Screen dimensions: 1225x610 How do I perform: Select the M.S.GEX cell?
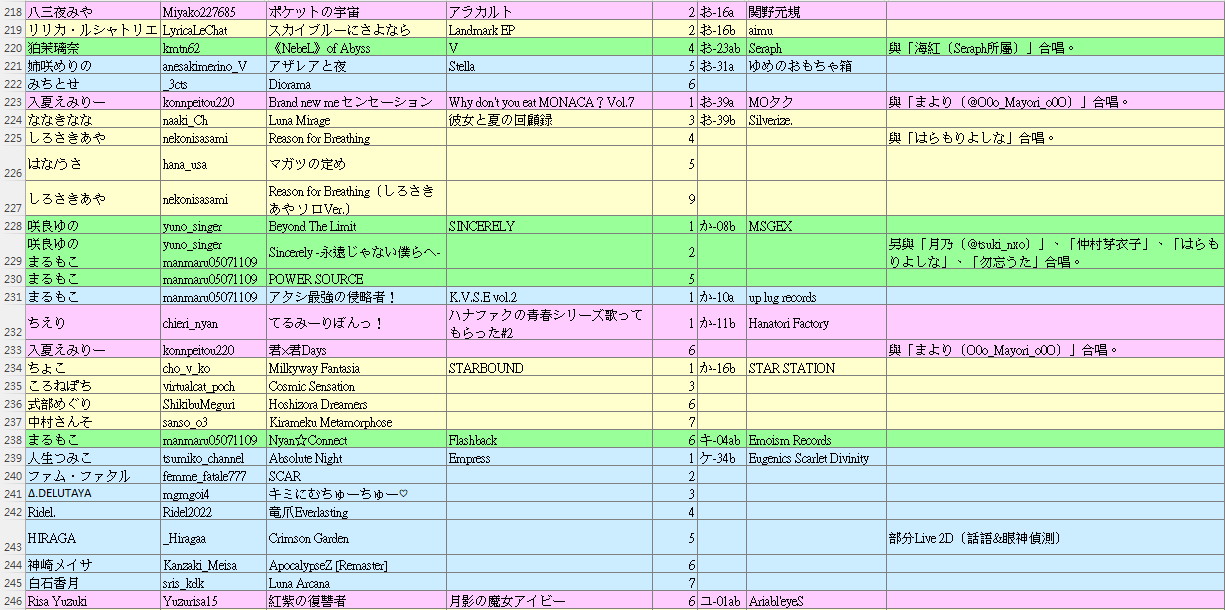point(816,227)
